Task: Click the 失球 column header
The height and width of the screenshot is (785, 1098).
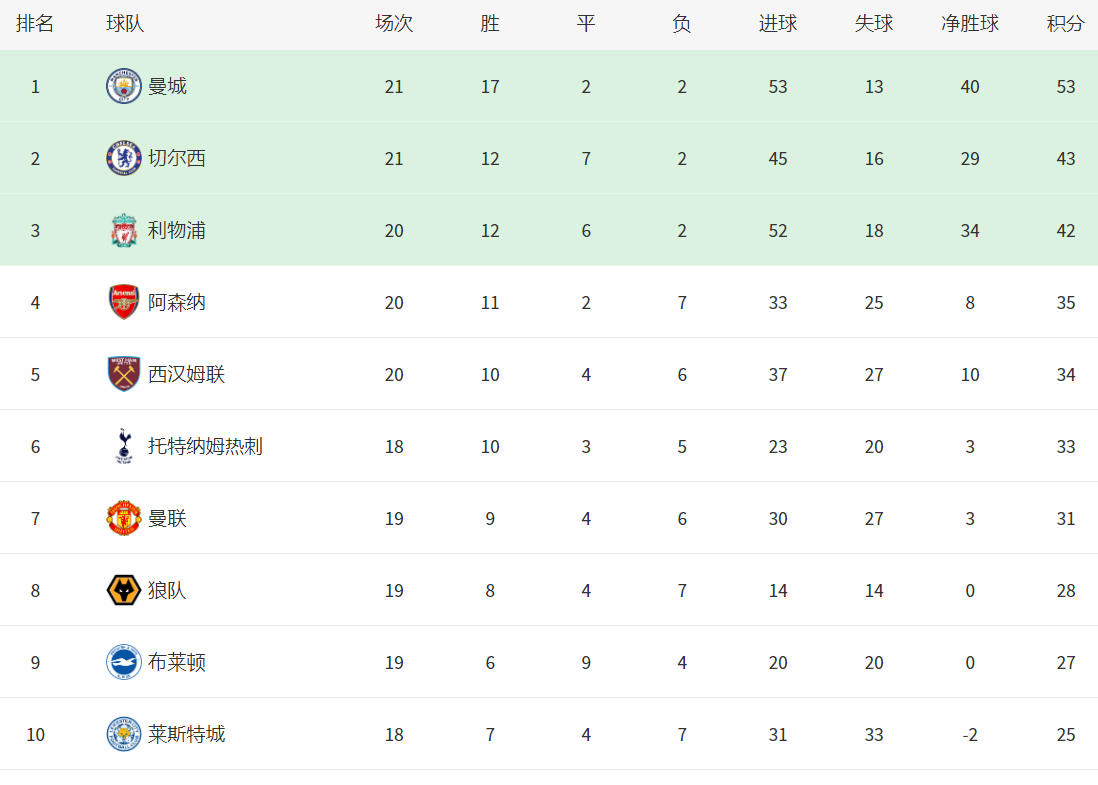Action: pyautogui.click(x=874, y=24)
